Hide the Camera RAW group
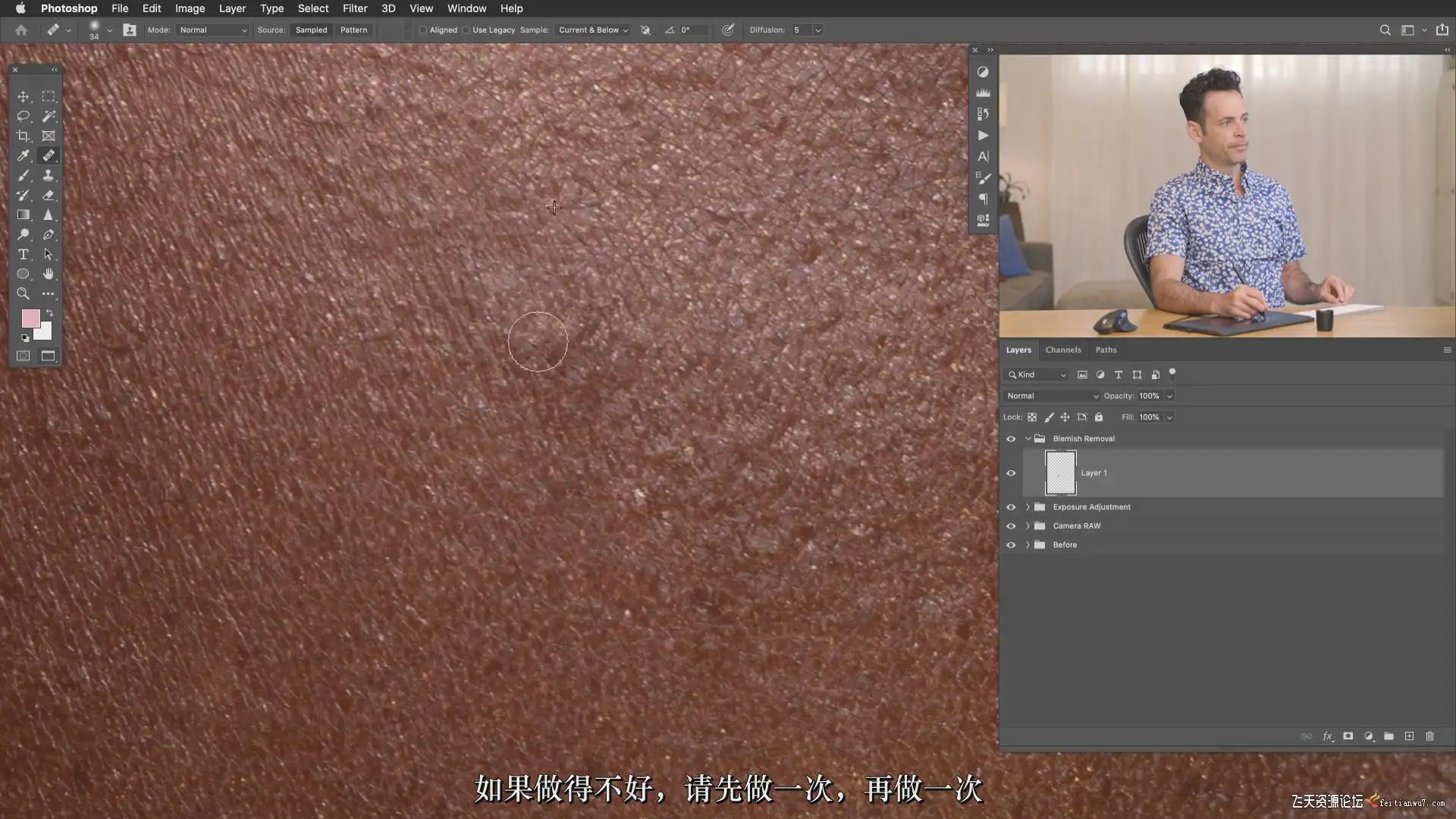 pyautogui.click(x=1011, y=526)
